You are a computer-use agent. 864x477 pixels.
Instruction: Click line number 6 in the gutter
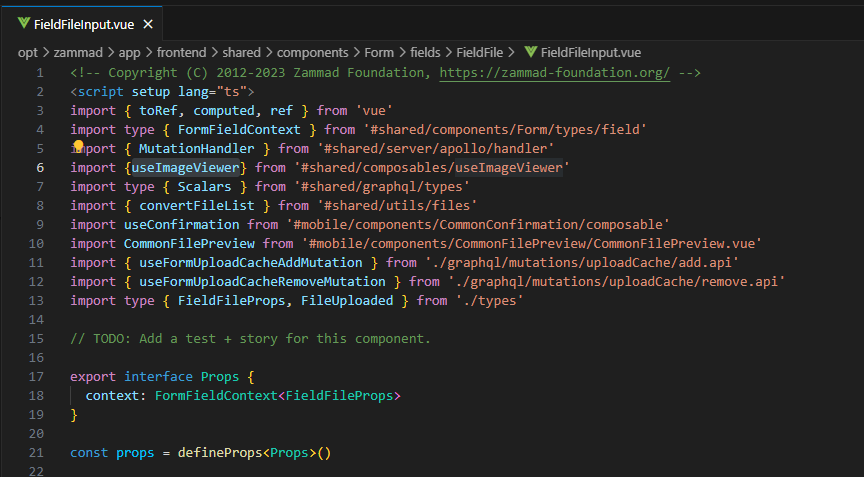[40, 167]
